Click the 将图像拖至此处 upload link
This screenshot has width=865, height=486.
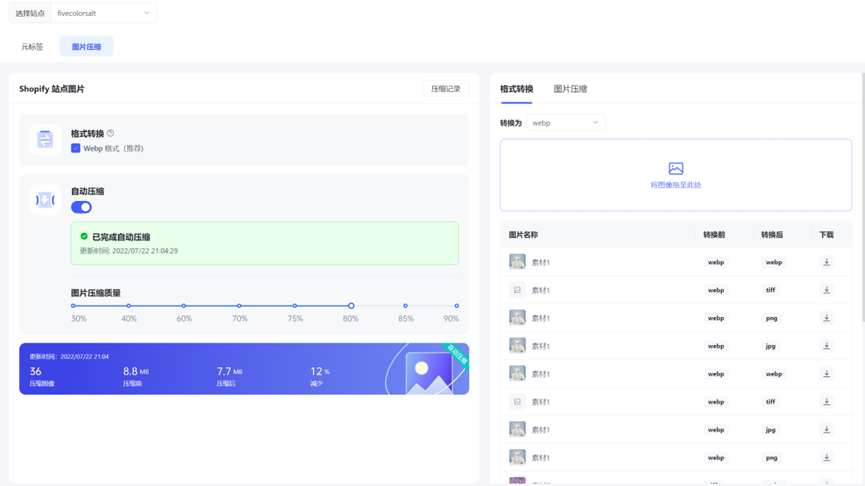(x=676, y=185)
